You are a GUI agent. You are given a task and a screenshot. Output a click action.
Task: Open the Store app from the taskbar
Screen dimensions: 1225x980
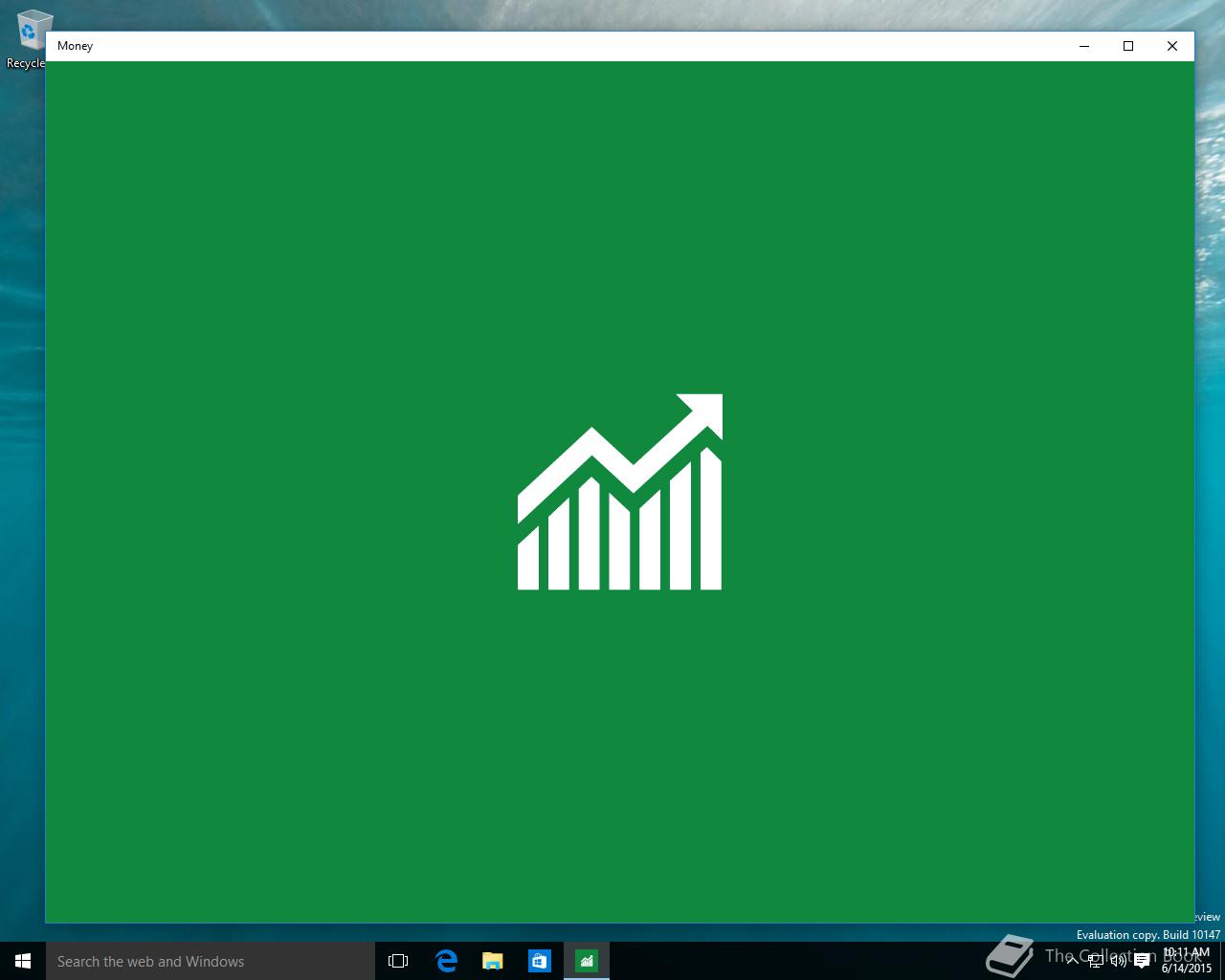pyautogui.click(x=540, y=961)
